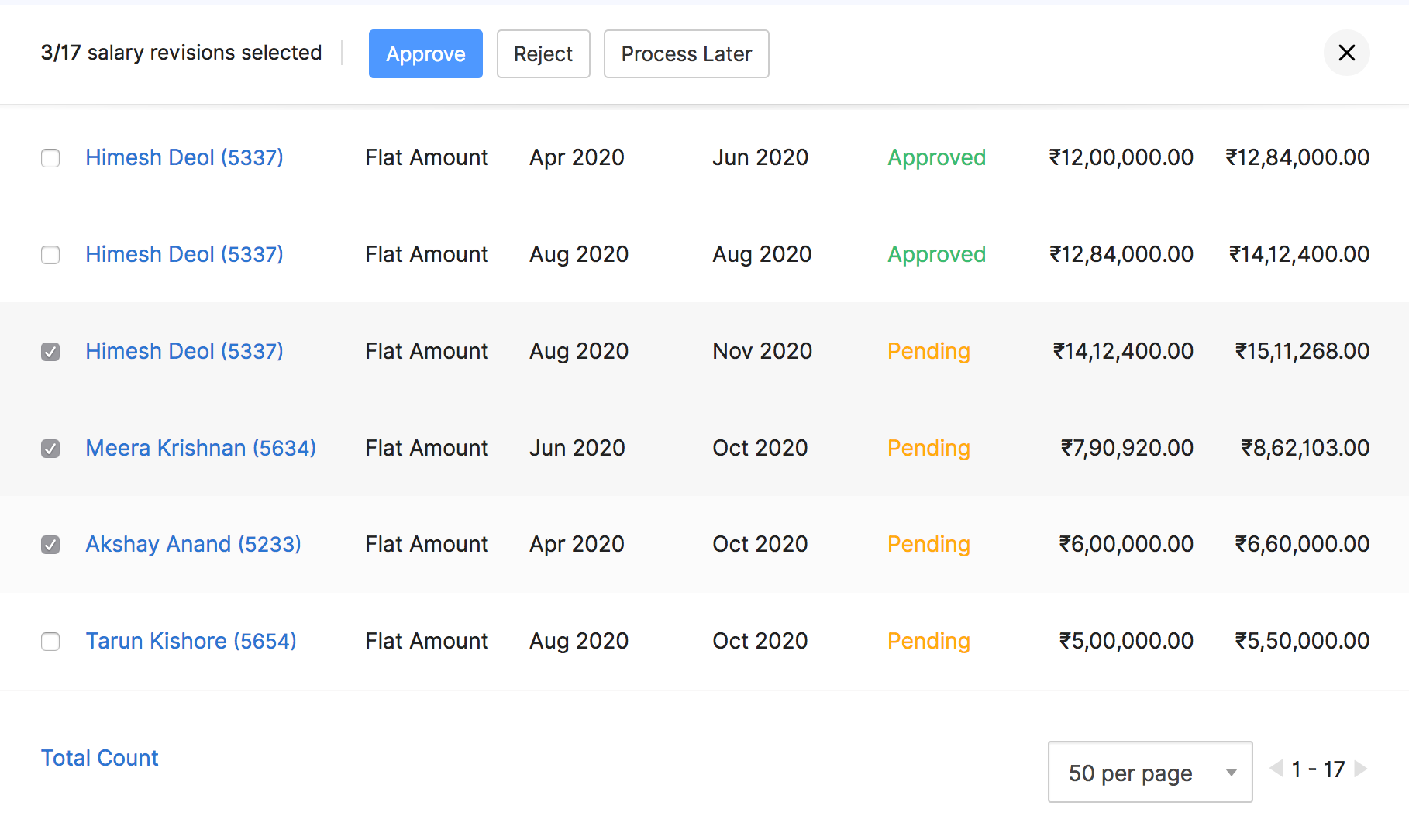Image resolution: width=1409 pixels, height=840 pixels.
Task: Click Aug 2020 in Tarun Kishore row
Action: point(579,641)
